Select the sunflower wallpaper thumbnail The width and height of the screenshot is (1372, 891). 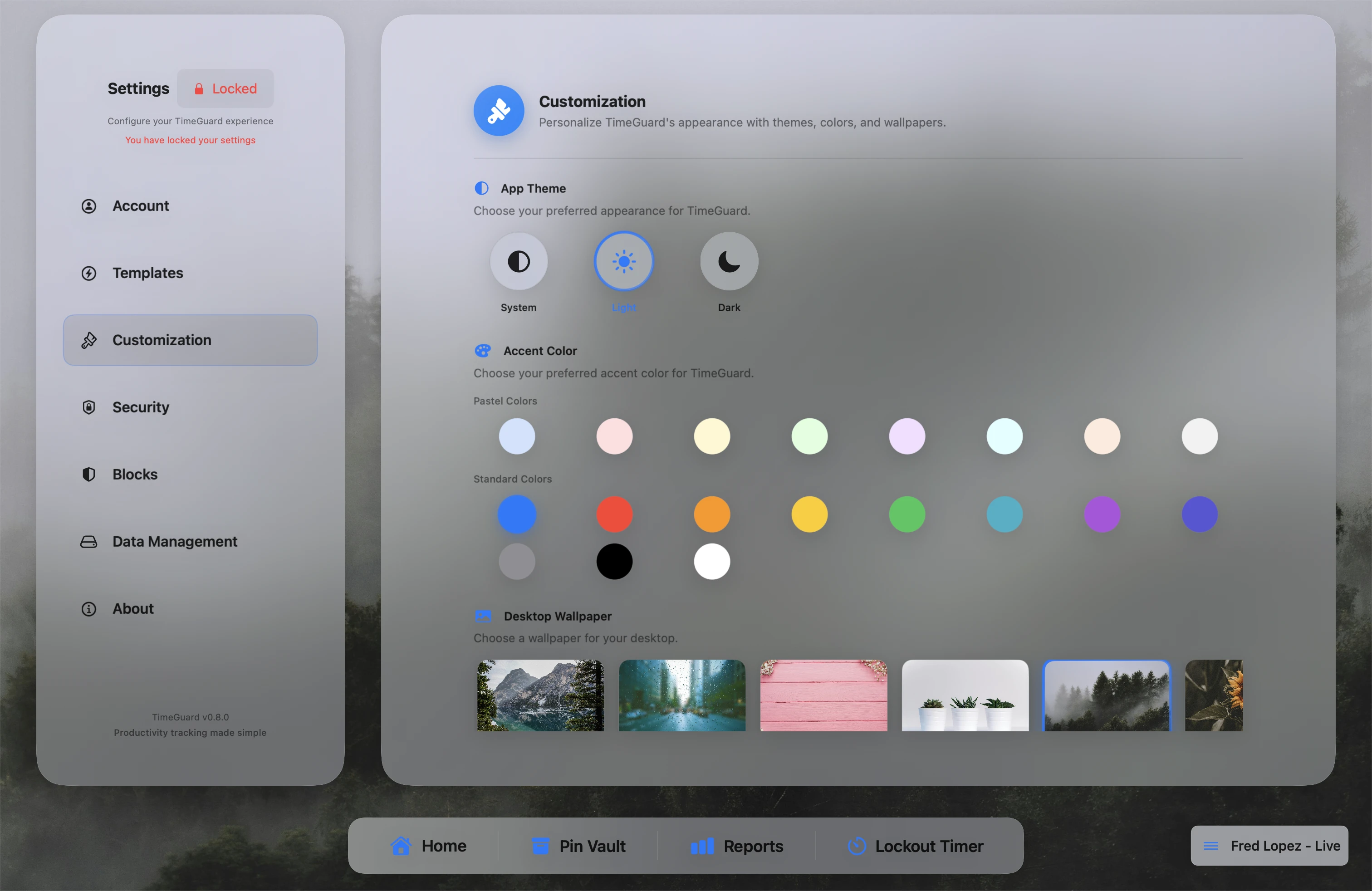[x=1214, y=695]
